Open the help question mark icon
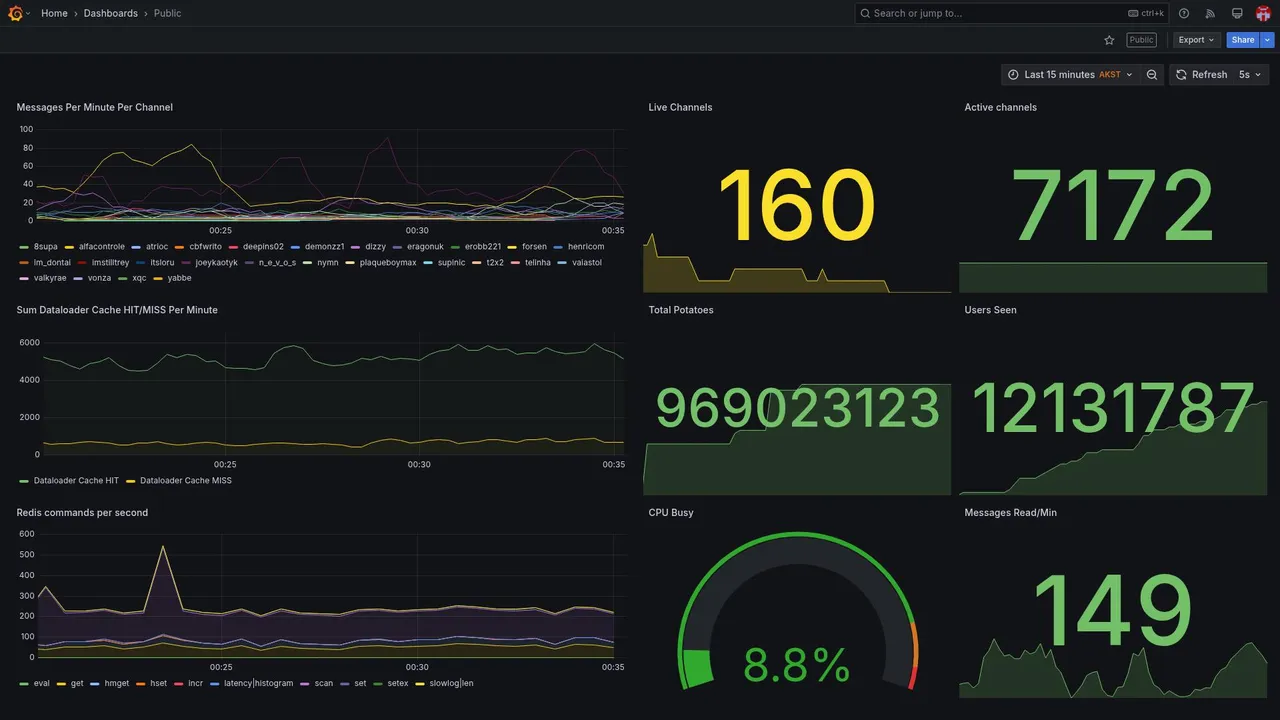The image size is (1280, 720). (1184, 13)
